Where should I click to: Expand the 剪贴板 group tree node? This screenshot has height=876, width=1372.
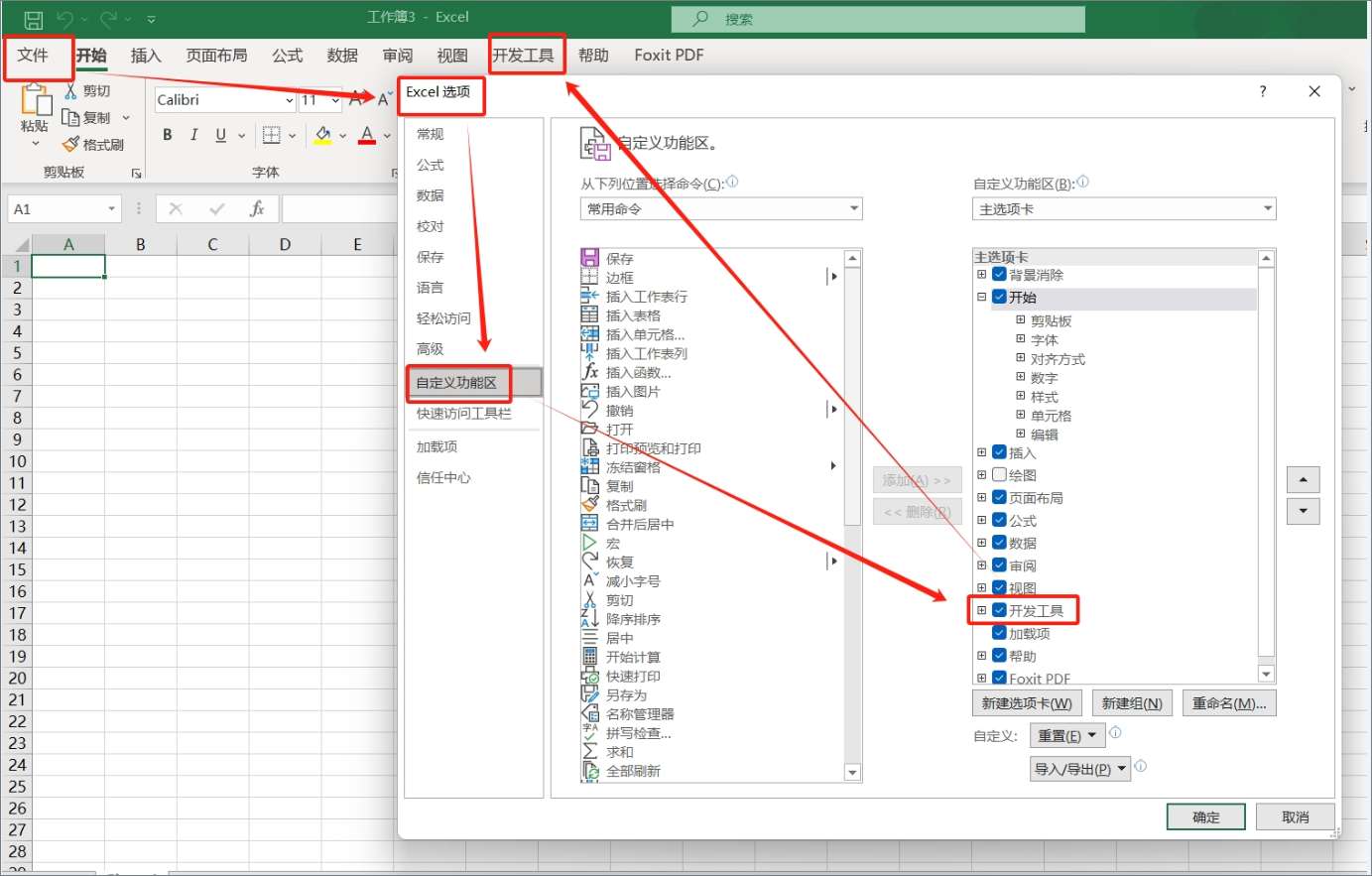[x=1020, y=320]
